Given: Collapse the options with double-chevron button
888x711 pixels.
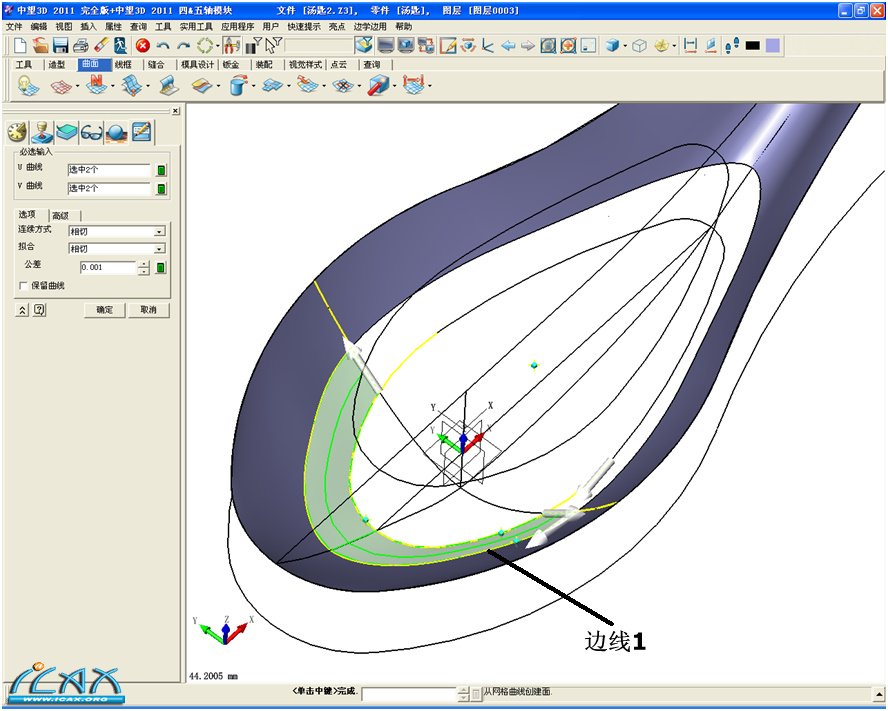Looking at the screenshot, I should tap(23, 310).
